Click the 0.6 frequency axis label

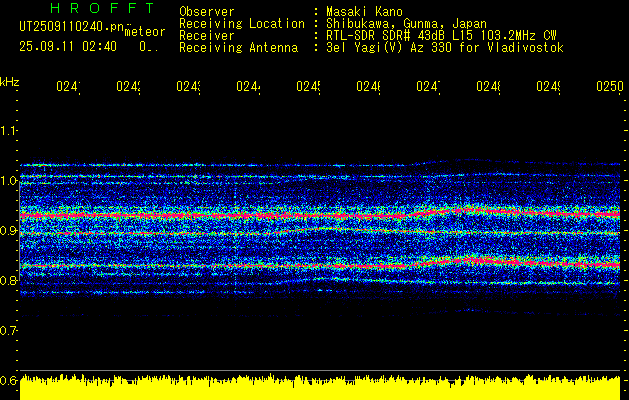[x=8, y=380]
